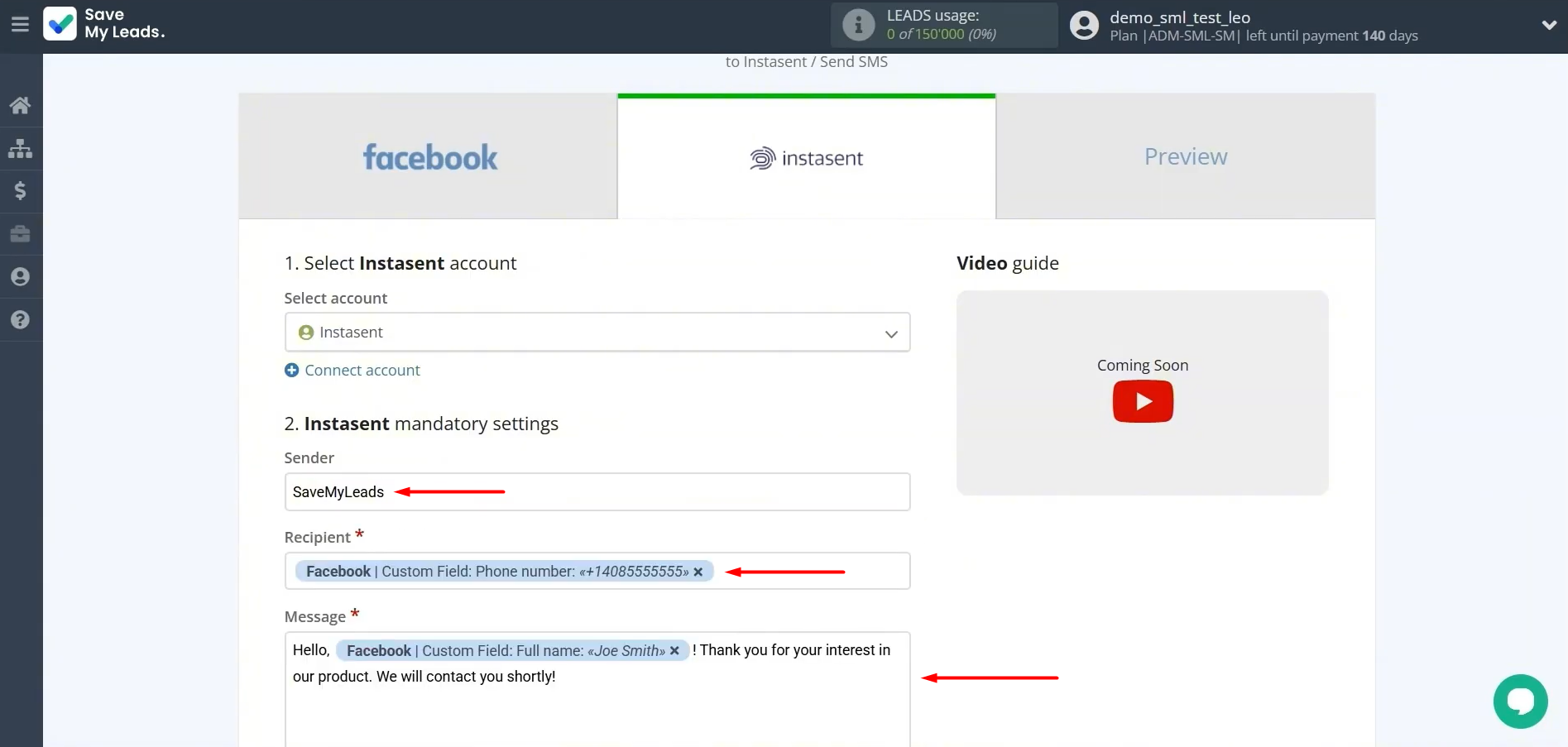The height and width of the screenshot is (747, 1568).
Task: Click the SaveMyLeads checkmark logo
Action: coord(60,24)
